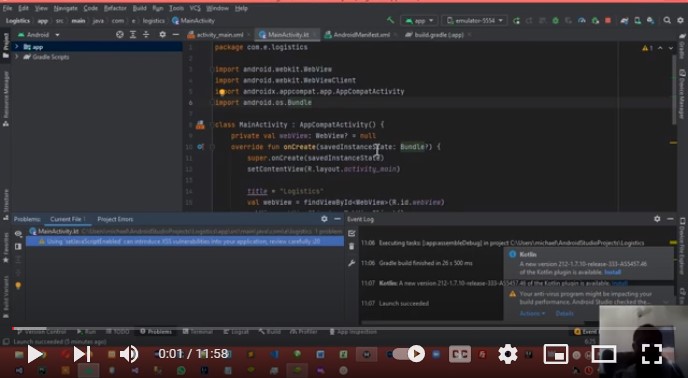Click the green Run app icon

(x=516, y=21)
